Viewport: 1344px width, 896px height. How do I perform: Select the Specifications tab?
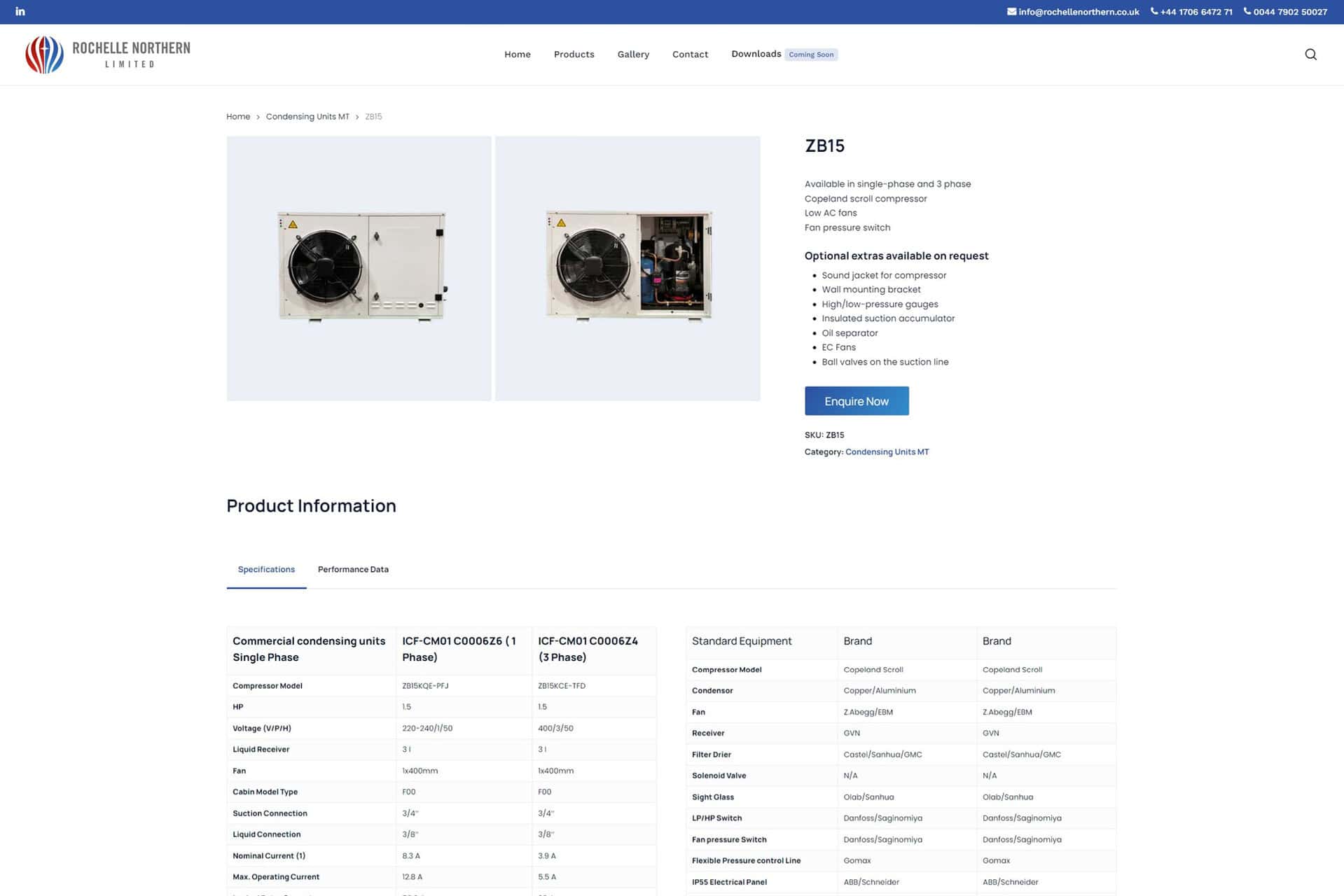point(266,570)
